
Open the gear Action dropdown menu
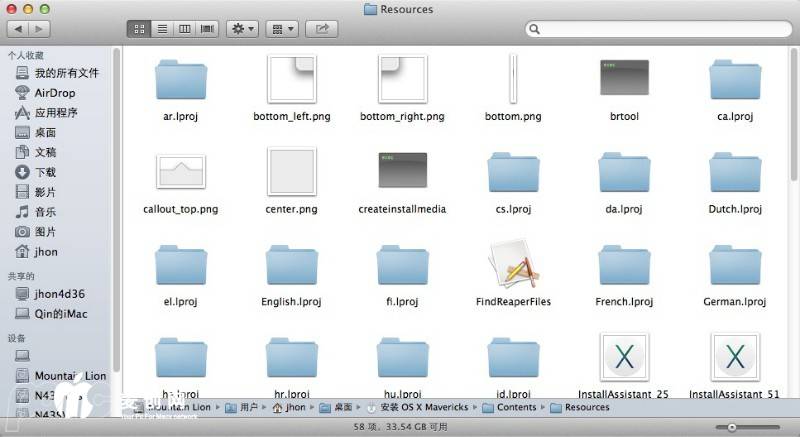242,29
